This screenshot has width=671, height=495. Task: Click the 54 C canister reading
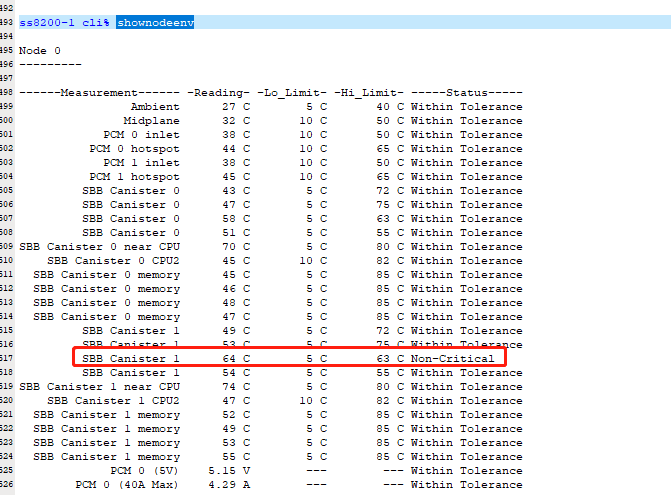point(236,373)
